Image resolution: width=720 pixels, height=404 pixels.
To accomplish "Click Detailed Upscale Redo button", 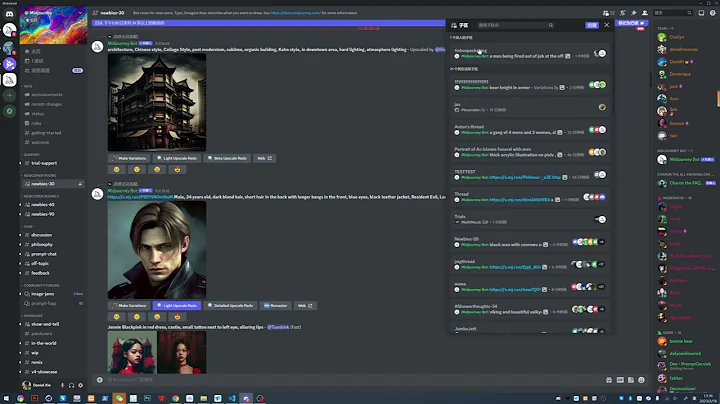I will 230,305.
